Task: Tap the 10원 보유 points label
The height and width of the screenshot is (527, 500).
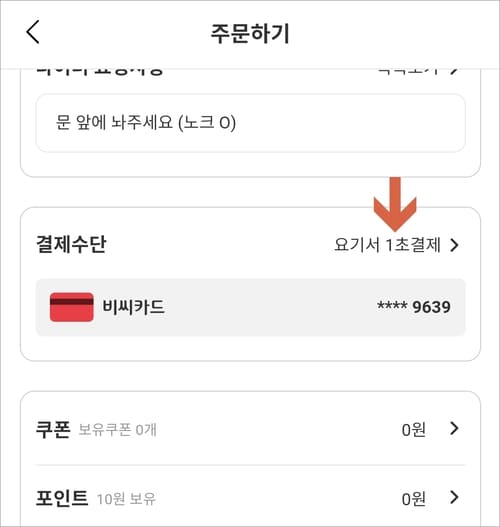Action: 126,499
